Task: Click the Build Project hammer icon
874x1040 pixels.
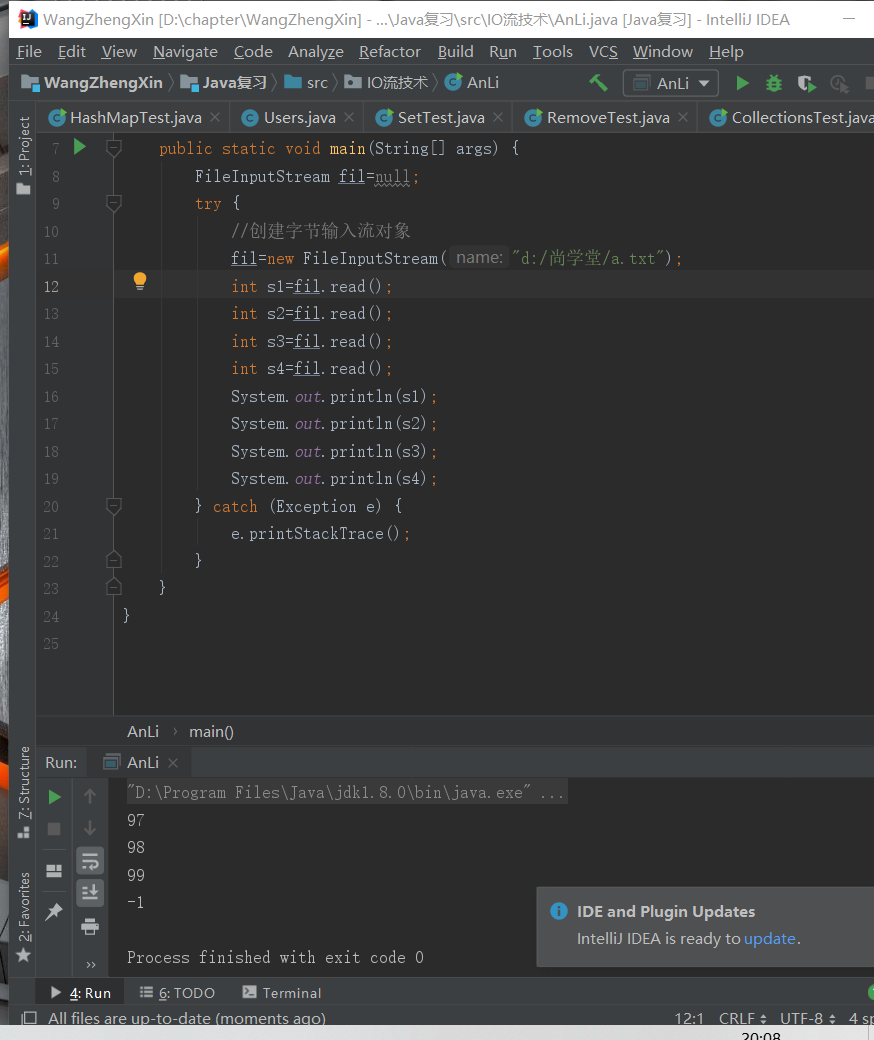Action: coord(598,83)
